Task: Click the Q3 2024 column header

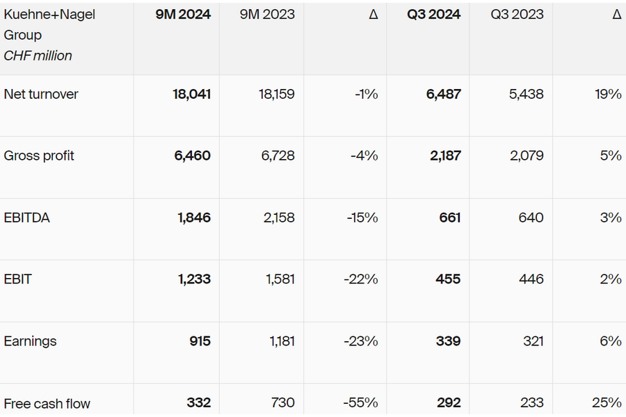Action: 433,15
